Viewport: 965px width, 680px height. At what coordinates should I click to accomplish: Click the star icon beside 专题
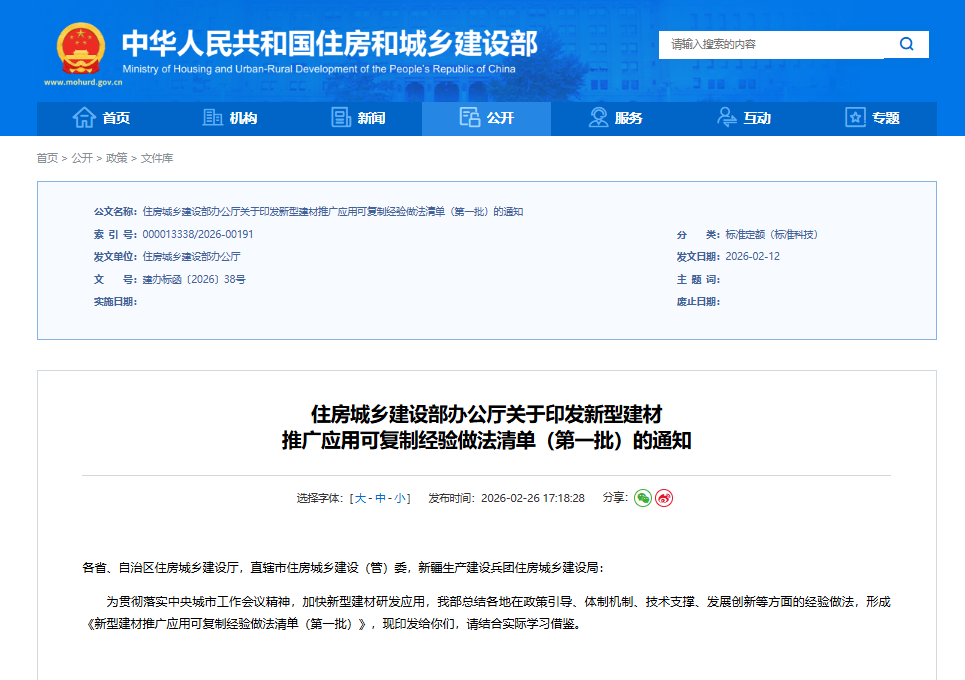(x=853, y=118)
